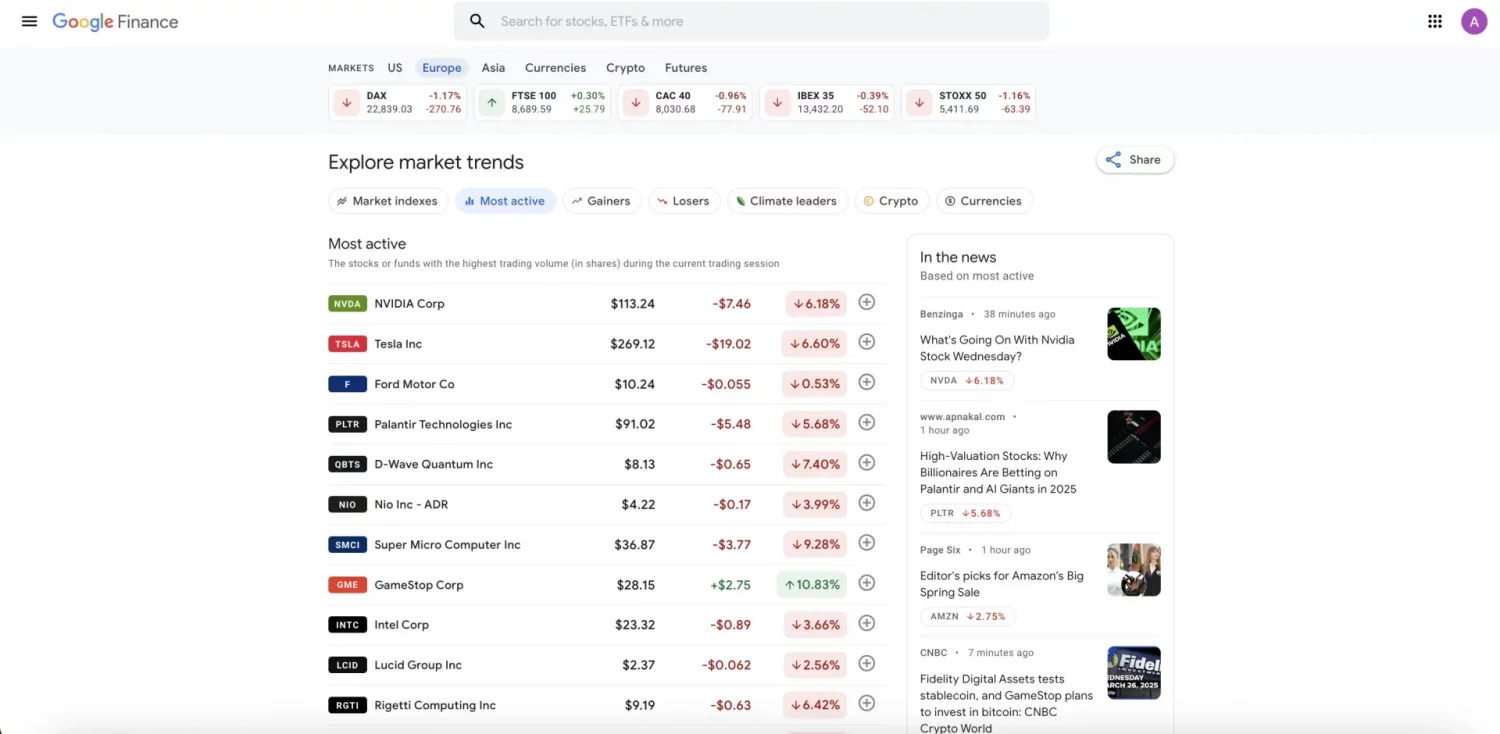Add NVIDIA Corp to watchlist

pos(867,302)
